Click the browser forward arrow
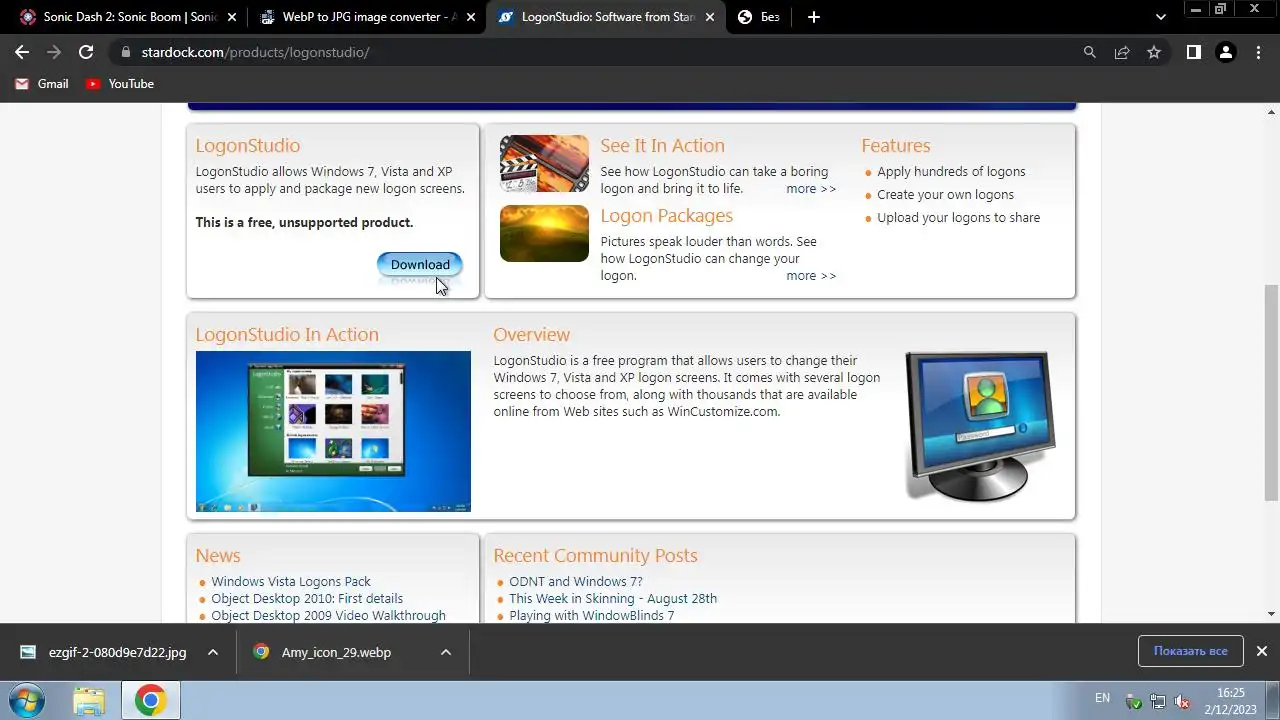 tap(54, 52)
